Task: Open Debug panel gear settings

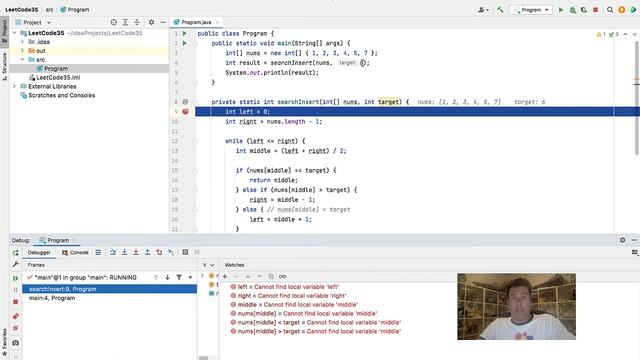Action: (x=622, y=240)
